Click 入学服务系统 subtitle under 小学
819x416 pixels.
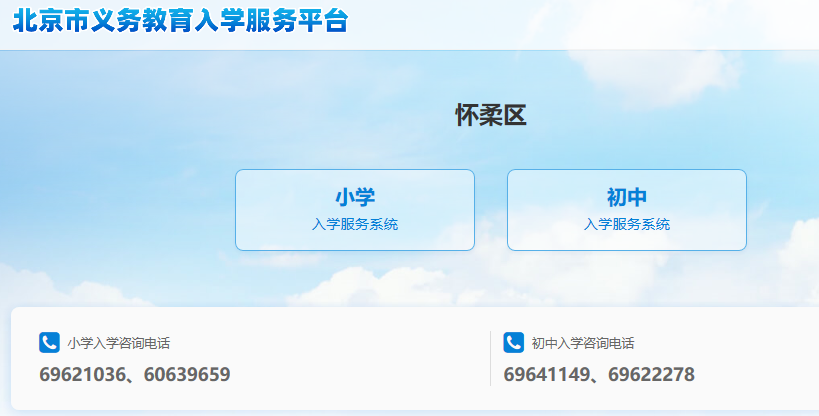(x=355, y=224)
